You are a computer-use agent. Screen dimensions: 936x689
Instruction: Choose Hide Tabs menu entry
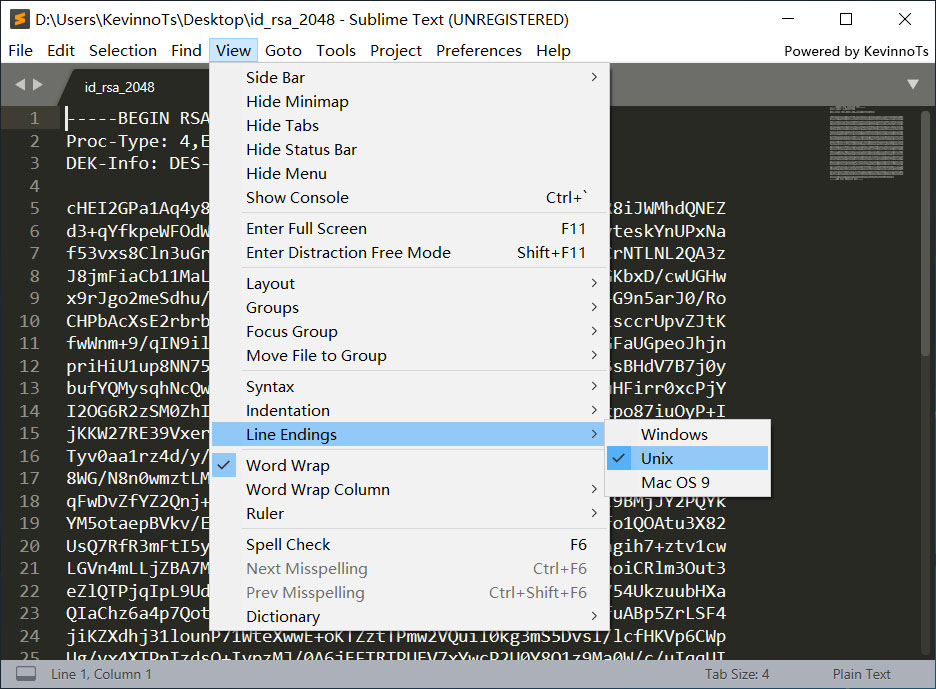pos(410,125)
